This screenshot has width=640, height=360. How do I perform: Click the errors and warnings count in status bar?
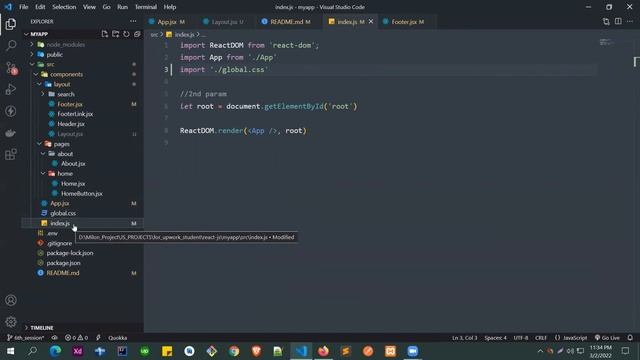pos(76,338)
